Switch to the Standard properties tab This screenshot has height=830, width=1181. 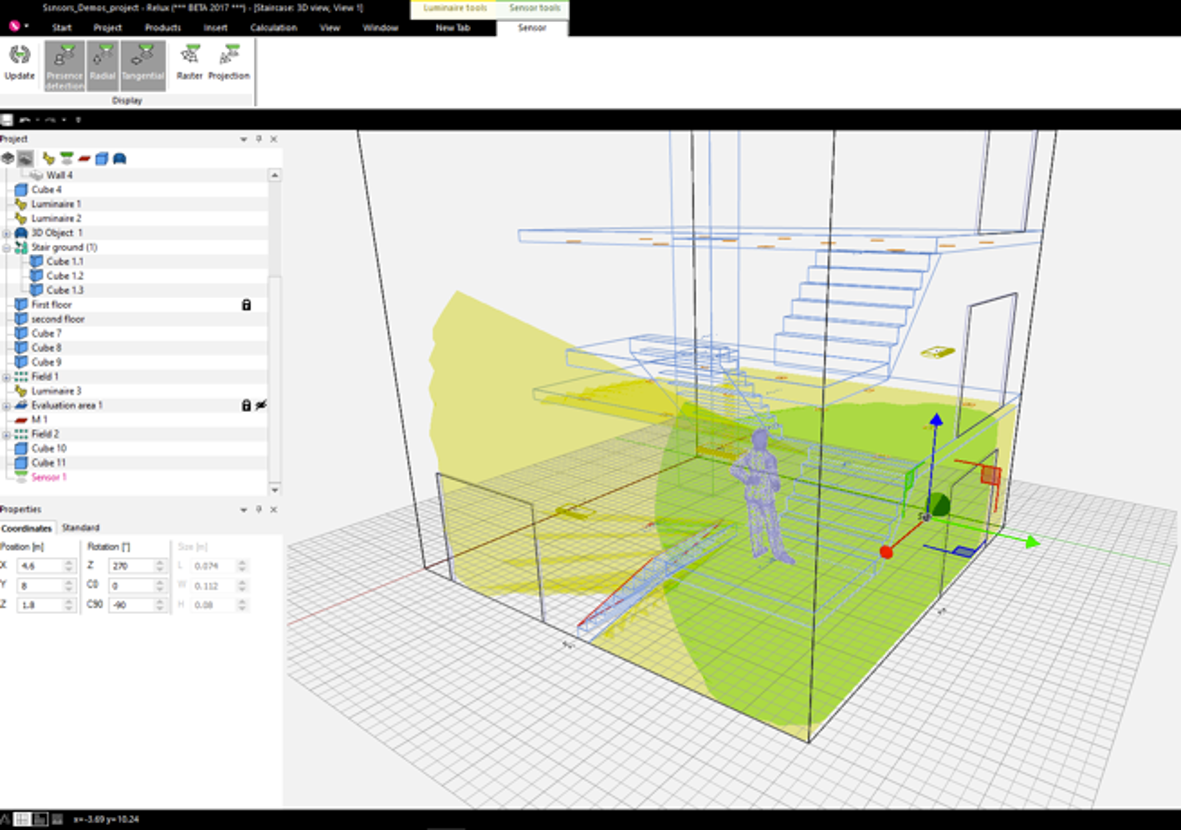81,528
